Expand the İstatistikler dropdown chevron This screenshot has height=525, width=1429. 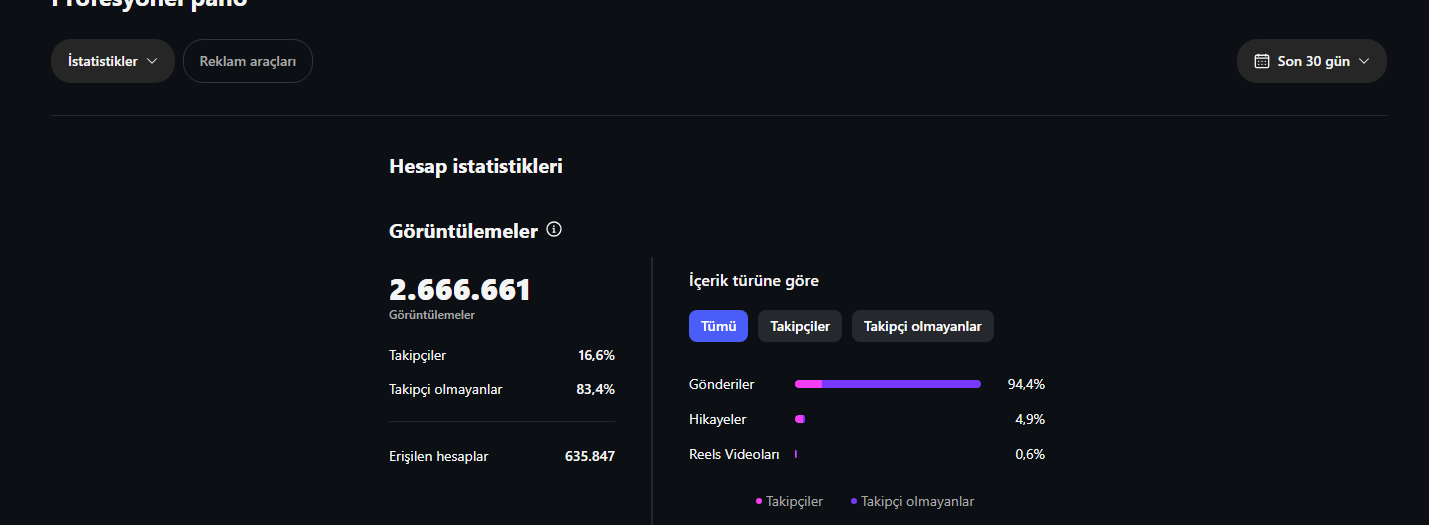click(x=152, y=61)
